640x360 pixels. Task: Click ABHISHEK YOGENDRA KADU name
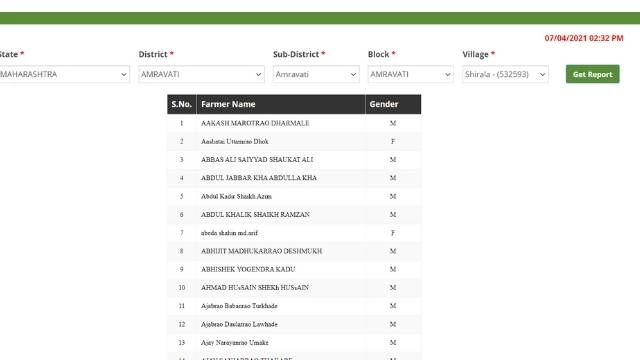tap(248, 269)
